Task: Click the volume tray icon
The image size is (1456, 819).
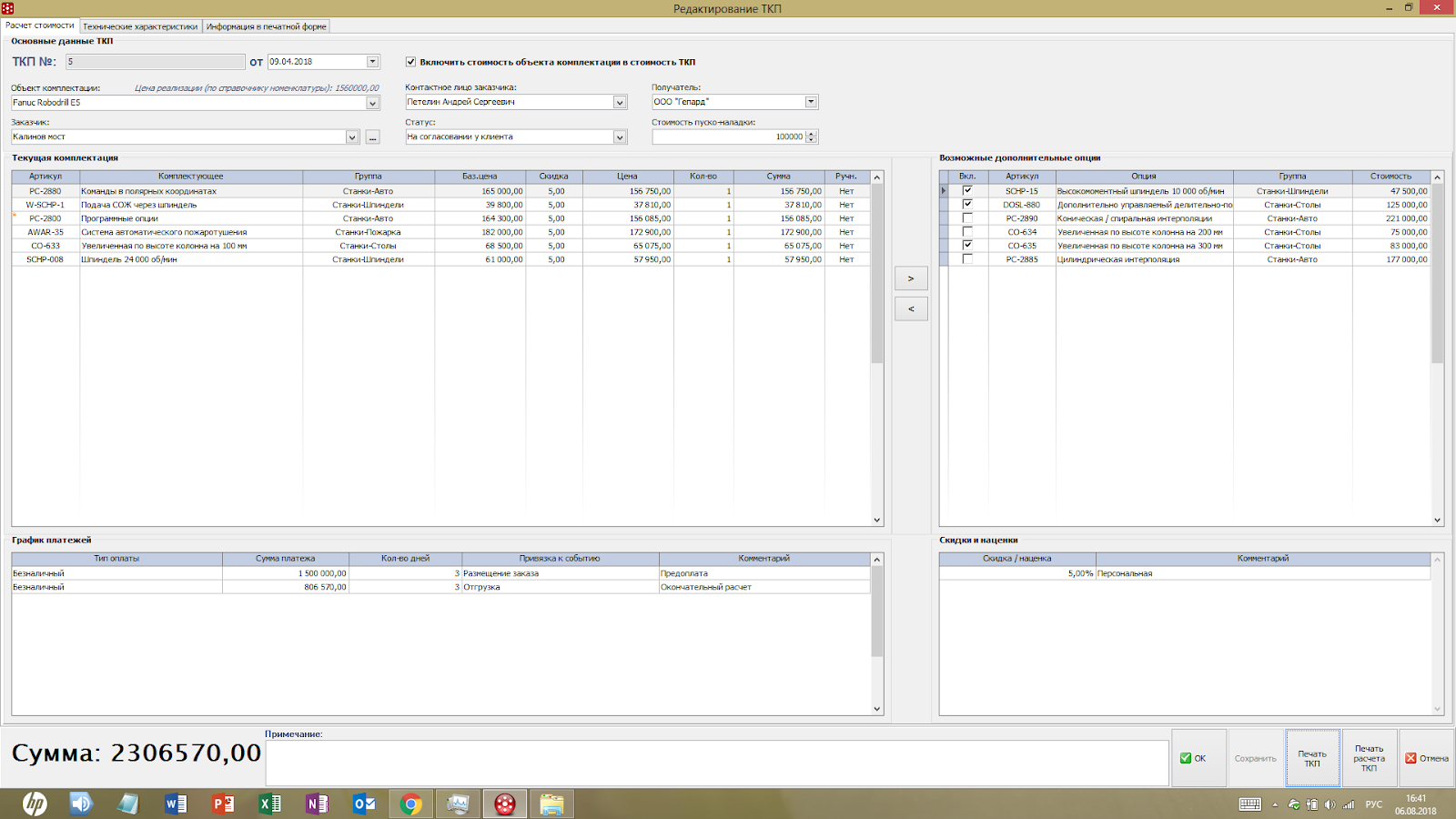Action: pyautogui.click(x=1330, y=804)
